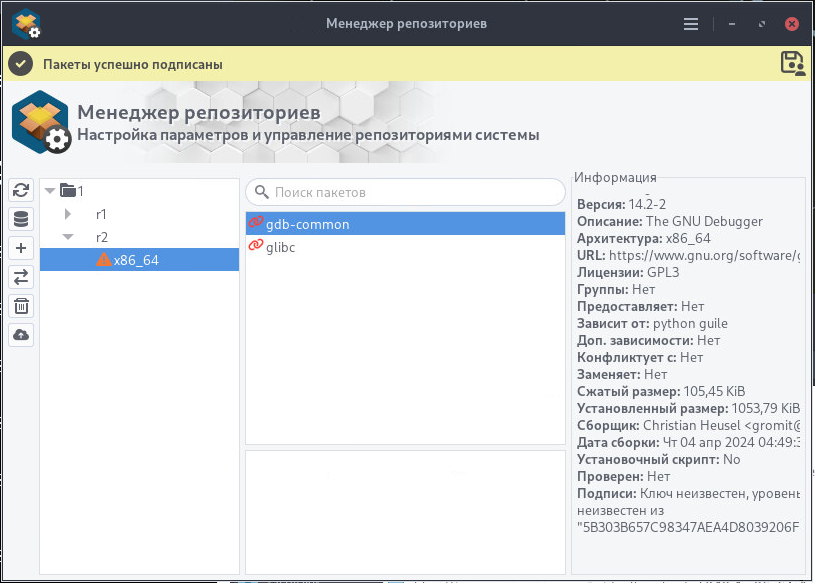This screenshot has width=815, height=583.
Task: Click the link icon beside glibc
Action: click(255, 245)
